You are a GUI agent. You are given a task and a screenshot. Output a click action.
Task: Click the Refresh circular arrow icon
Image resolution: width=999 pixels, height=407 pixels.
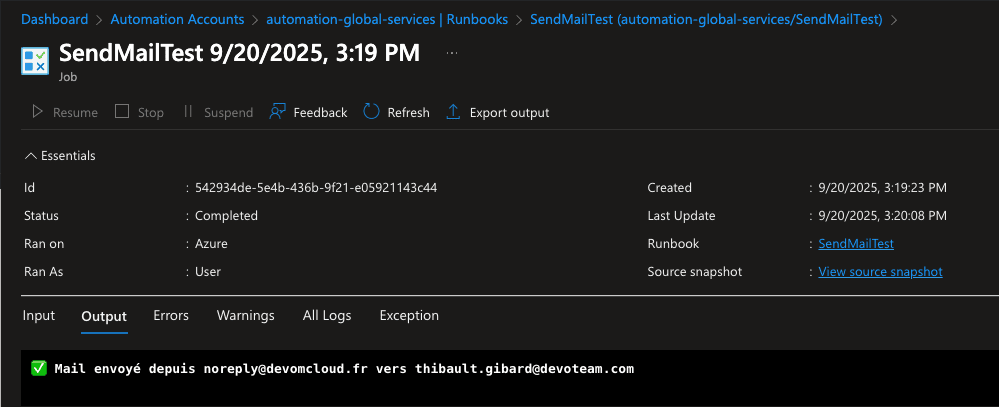(371, 112)
